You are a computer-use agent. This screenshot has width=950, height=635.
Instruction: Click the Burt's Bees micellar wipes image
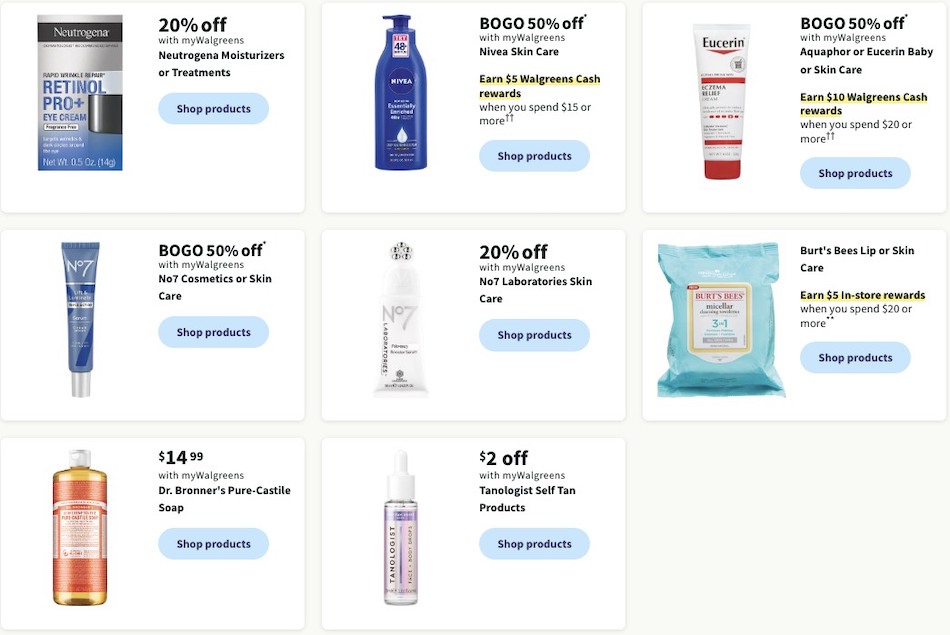721,318
